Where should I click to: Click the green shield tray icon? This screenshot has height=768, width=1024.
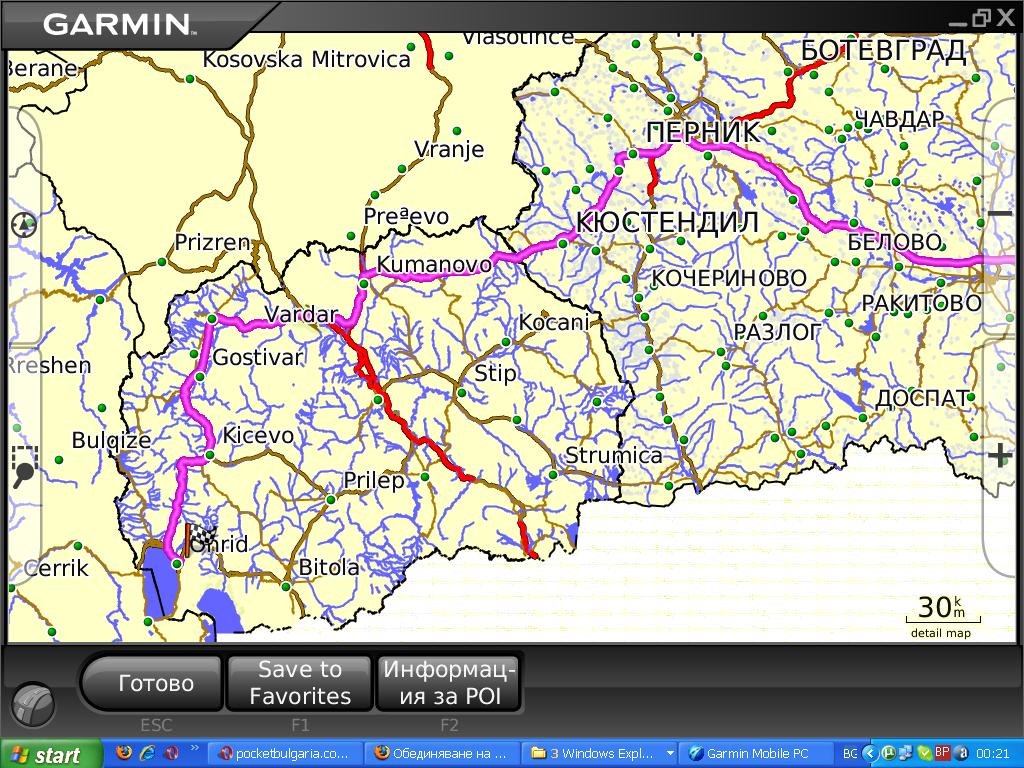pyautogui.click(x=925, y=754)
